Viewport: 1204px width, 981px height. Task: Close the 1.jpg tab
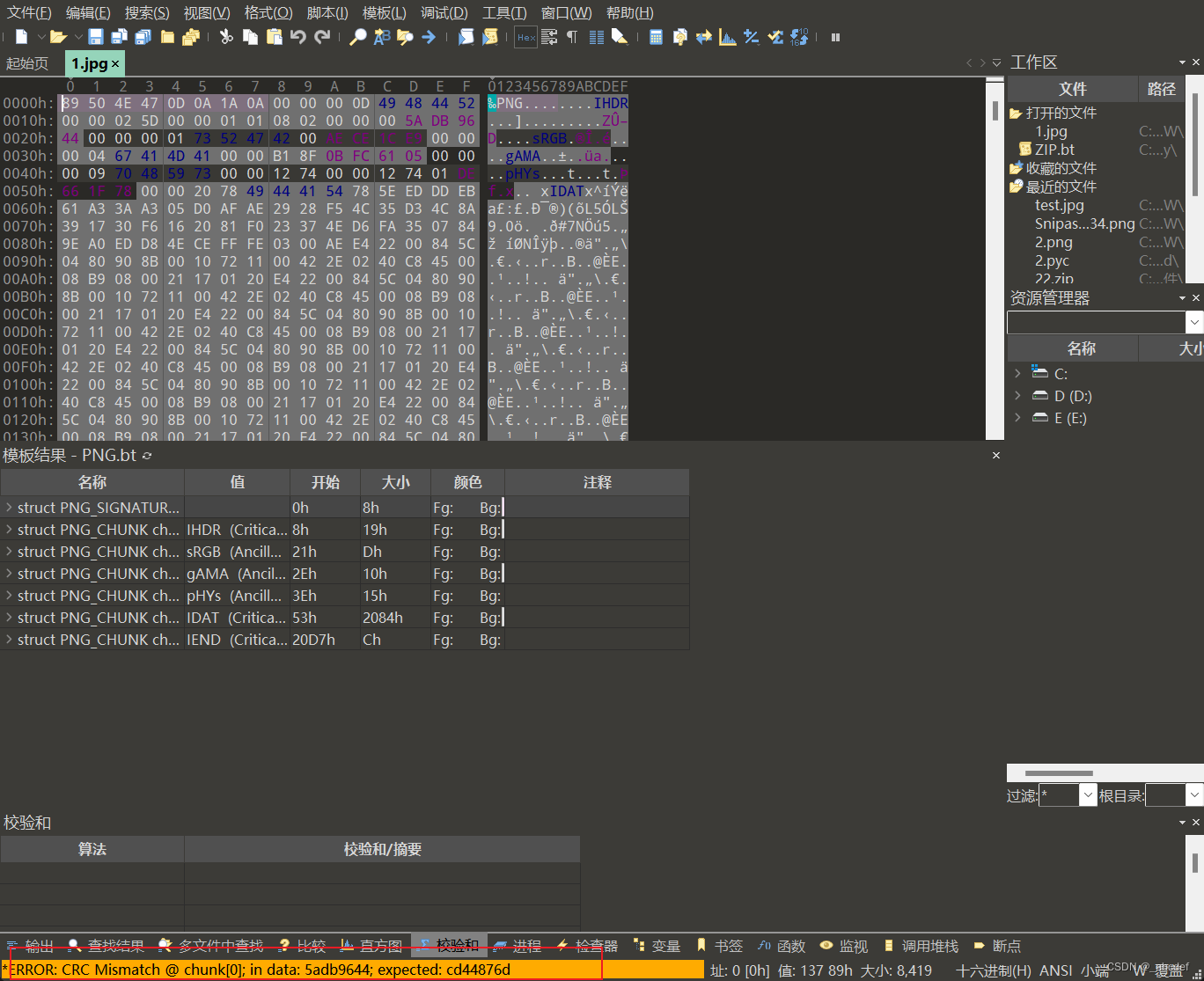[115, 64]
